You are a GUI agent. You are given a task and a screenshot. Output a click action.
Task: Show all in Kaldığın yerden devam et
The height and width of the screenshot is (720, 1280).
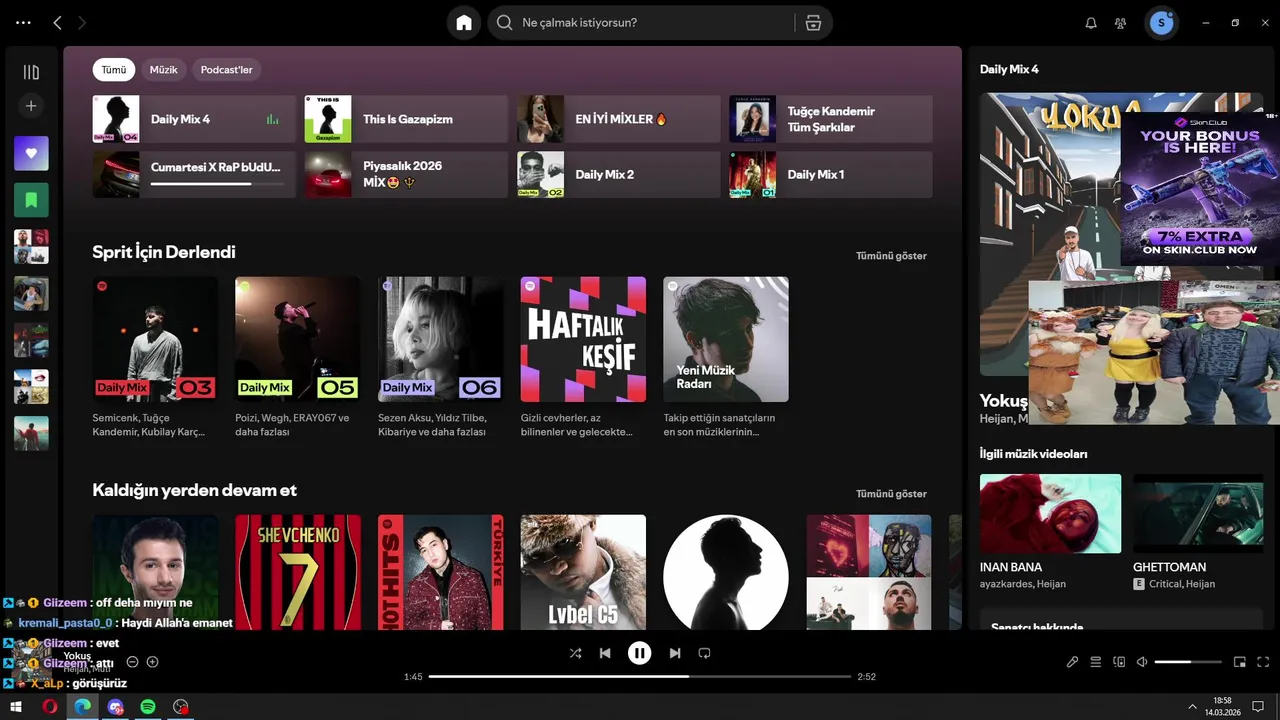coord(891,494)
